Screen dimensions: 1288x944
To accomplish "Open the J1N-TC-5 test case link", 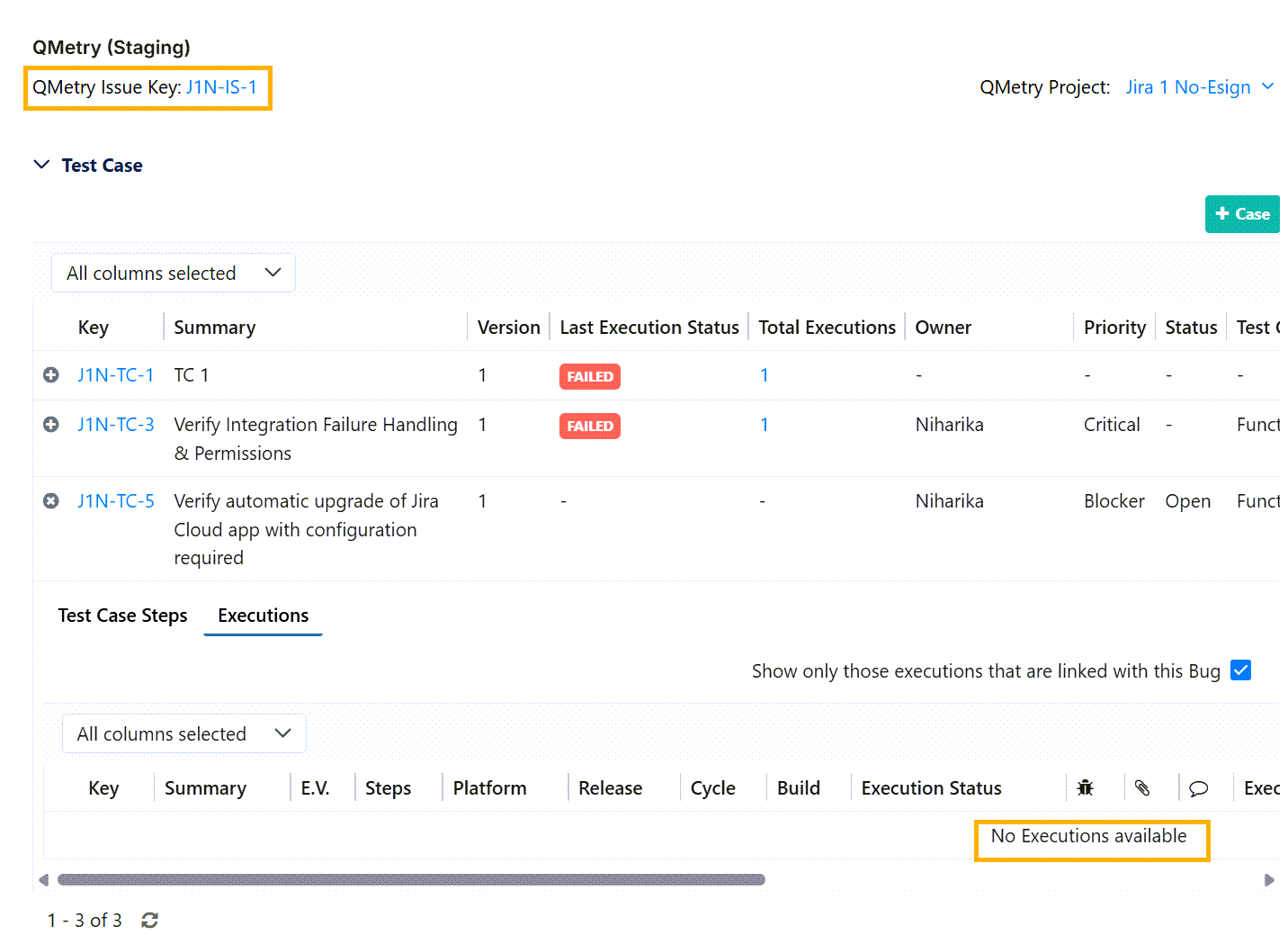I will pos(116,501).
